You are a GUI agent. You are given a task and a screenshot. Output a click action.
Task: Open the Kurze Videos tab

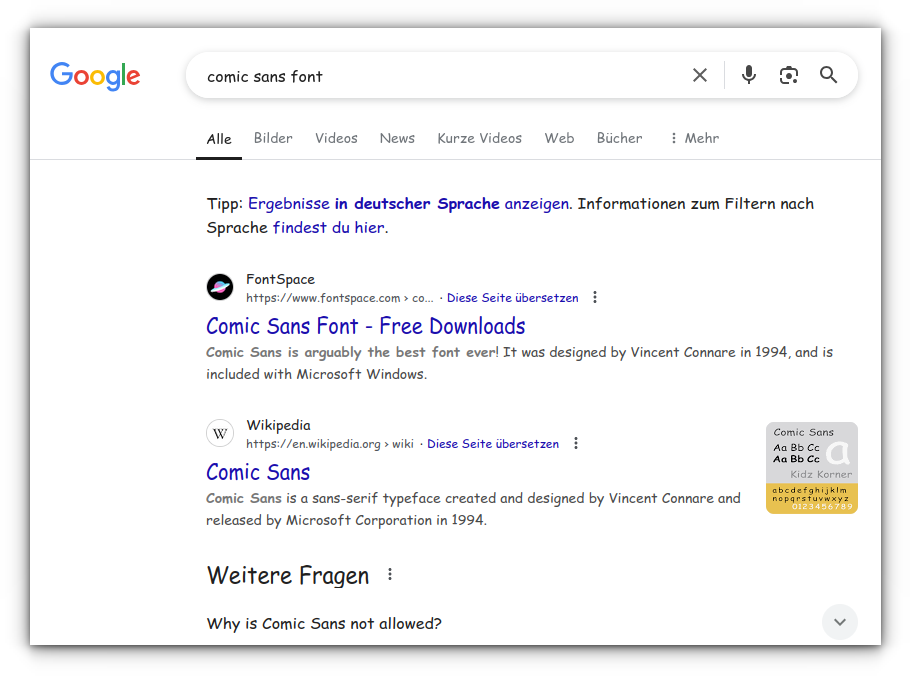(x=479, y=138)
